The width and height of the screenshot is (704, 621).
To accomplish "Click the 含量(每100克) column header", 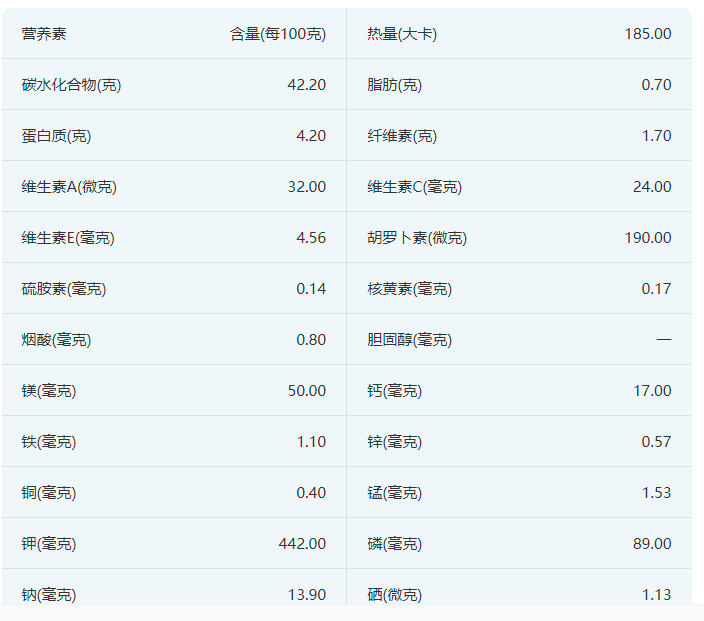I will (x=278, y=34).
